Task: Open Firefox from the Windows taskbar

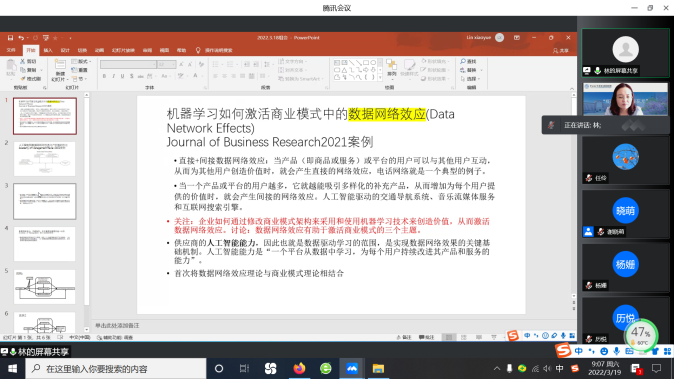Action: click(299, 369)
